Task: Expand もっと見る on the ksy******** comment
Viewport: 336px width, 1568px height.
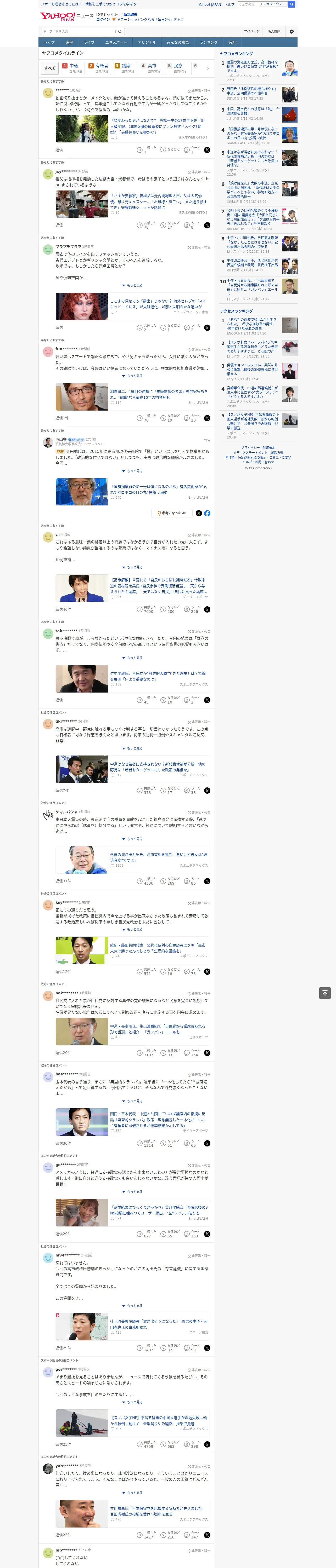Action: tap(132, 930)
